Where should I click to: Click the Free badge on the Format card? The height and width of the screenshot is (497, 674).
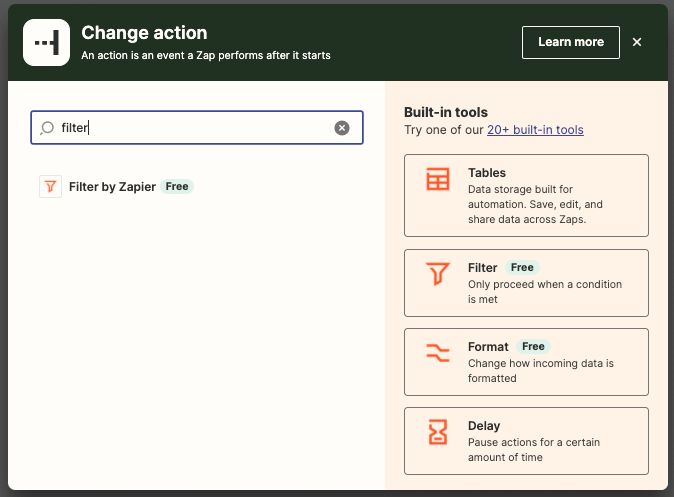coord(533,347)
